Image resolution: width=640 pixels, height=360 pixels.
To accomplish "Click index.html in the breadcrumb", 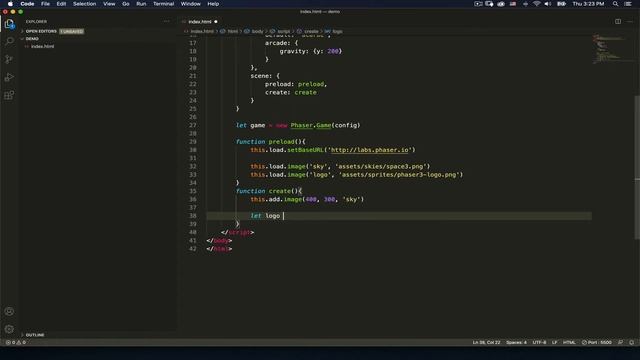I will pyautogui.click(x=202, y=31).
